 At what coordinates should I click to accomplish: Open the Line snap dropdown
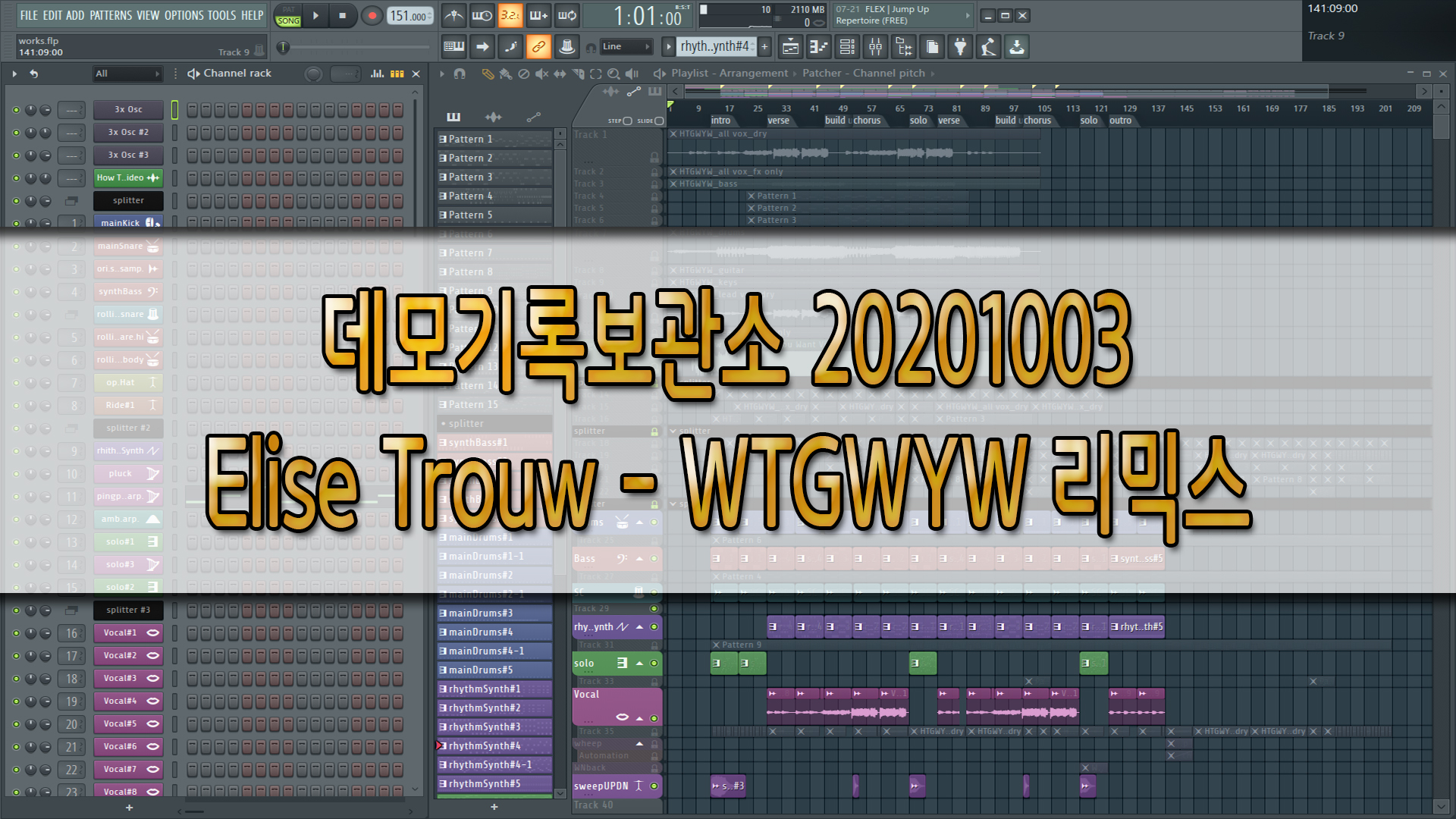pos(626,47)
